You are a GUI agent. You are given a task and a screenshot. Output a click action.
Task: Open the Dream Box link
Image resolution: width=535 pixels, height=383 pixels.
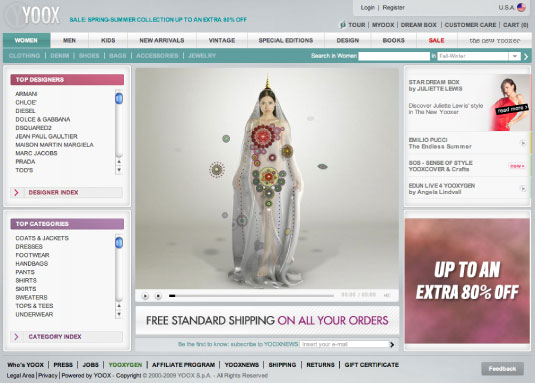pyautogui.click(x=419, y=25)
